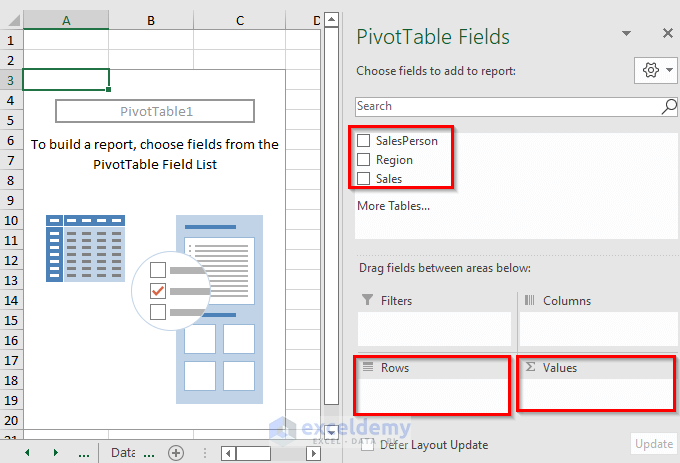This screenshot has width=680, height=463.
Task: Open the PivotTable Fields task pane options arrow
Action: tap(626, 33)
